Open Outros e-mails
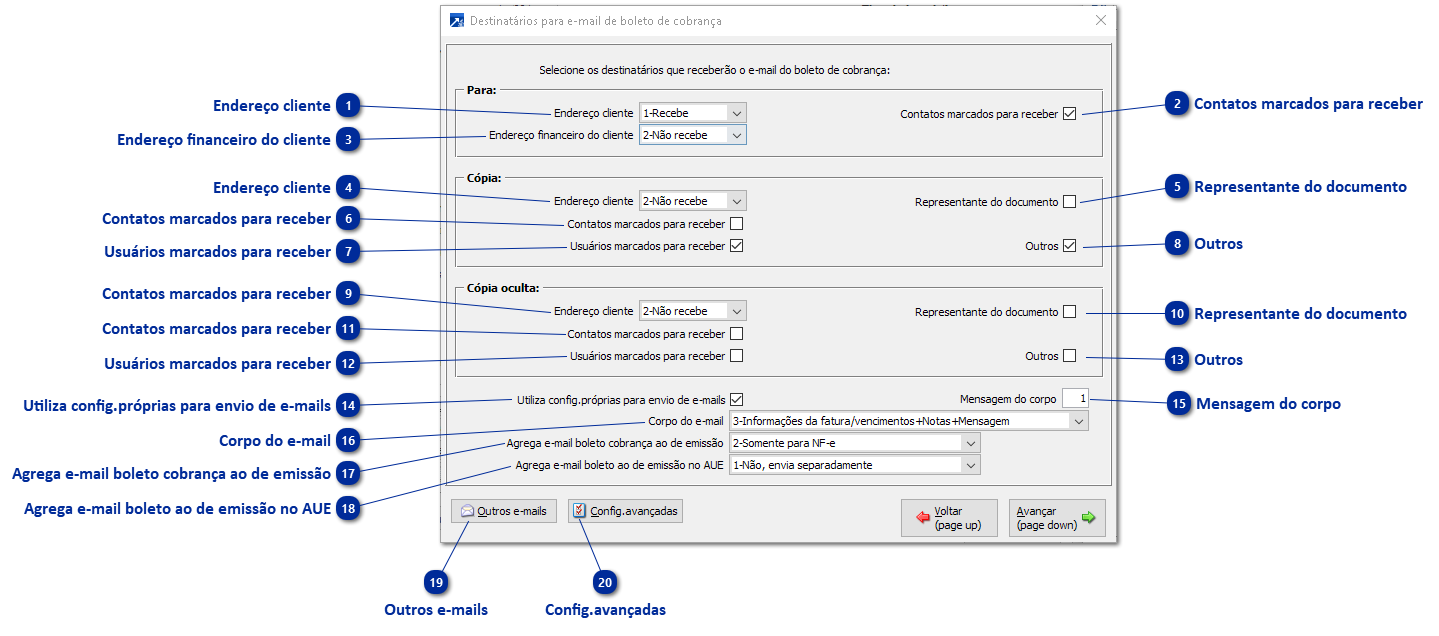The width and height of the screenshot is (1439, 636). click(503, 510)
